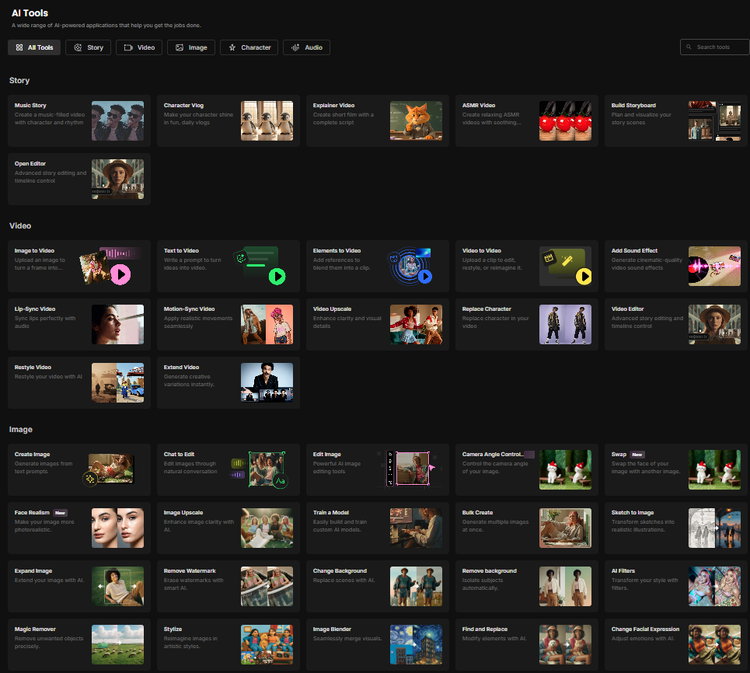Screen dimensions: 750x673
Task: Click the Edit Image crop-frame icon
Action: tap(413, 468)
